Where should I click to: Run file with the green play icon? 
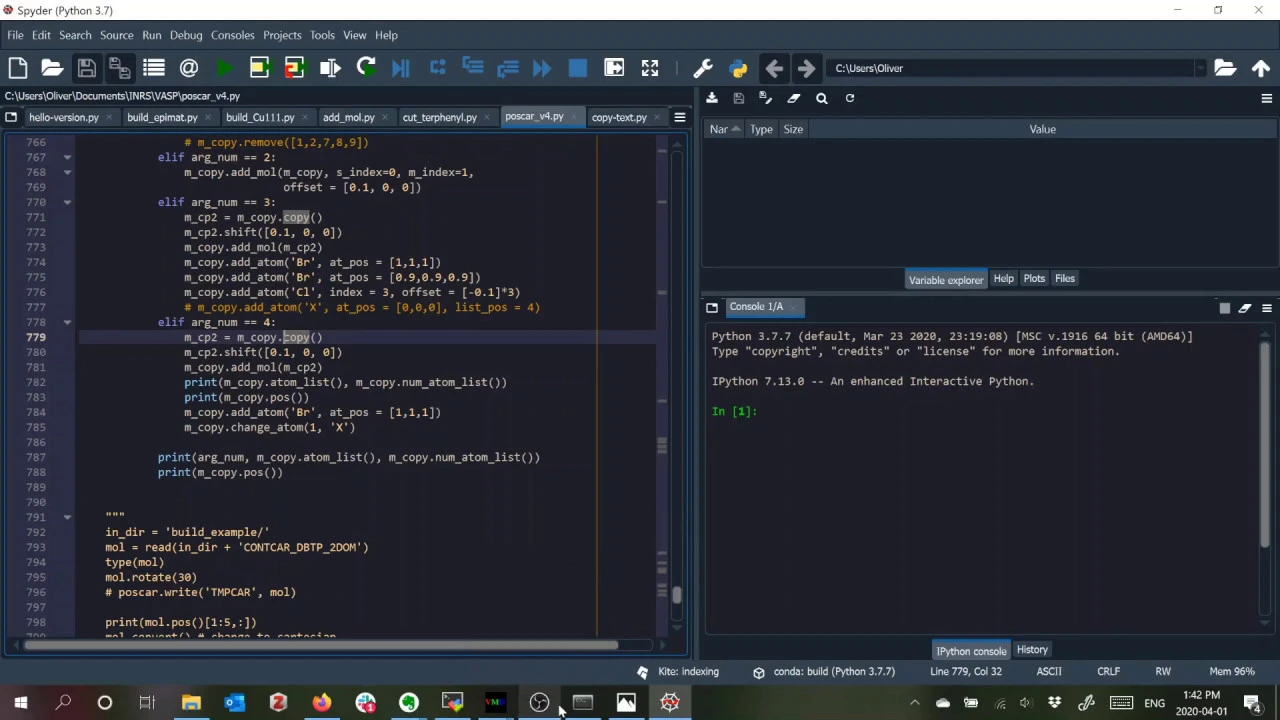(x=224, y=68)
